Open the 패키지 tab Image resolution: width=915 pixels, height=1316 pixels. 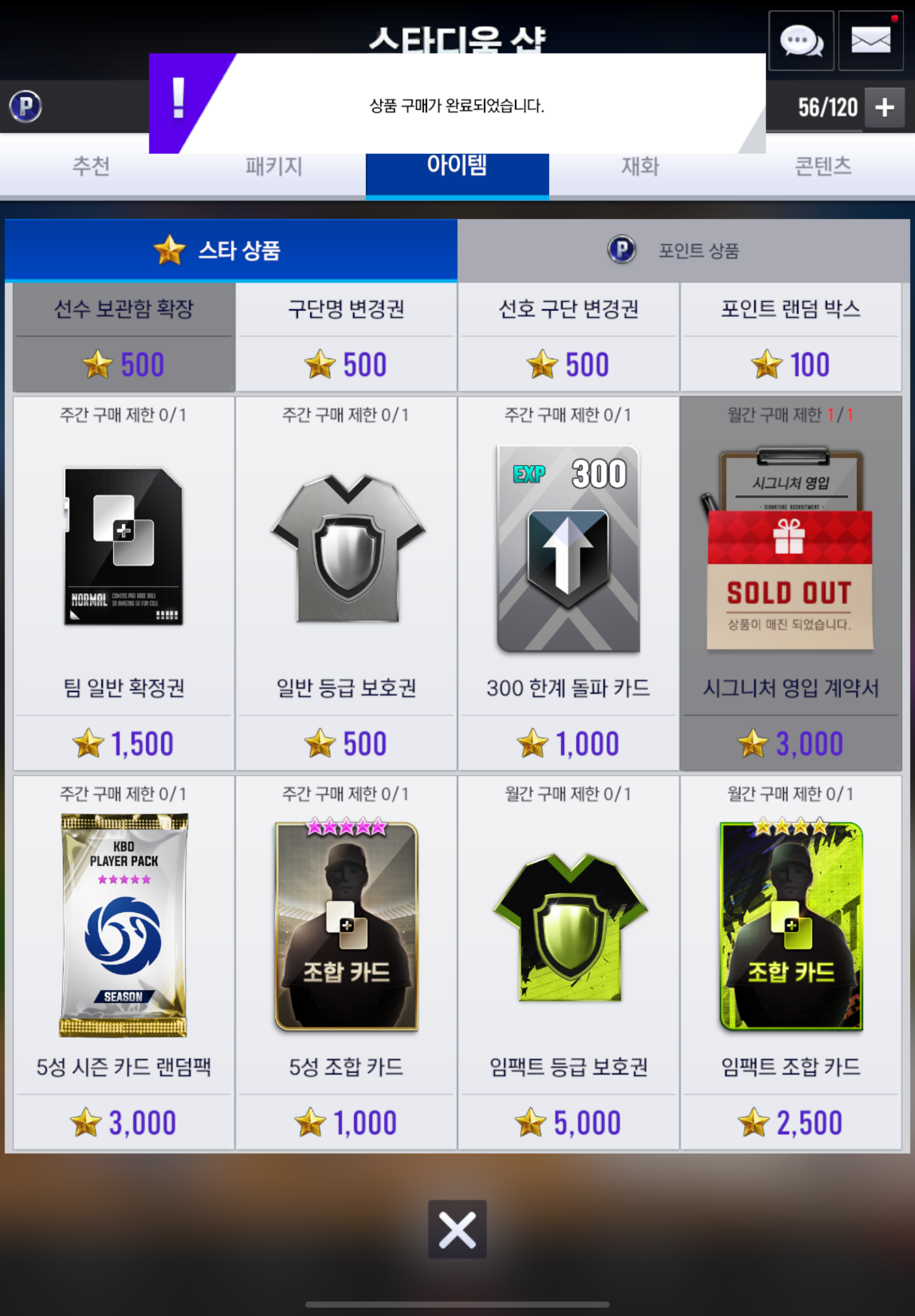tap(274, 167)
